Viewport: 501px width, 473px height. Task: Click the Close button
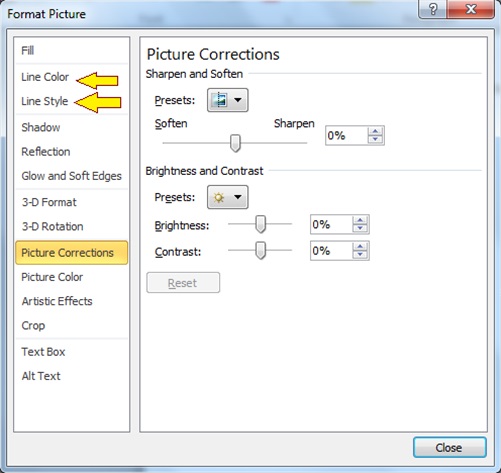coord(449,447)
